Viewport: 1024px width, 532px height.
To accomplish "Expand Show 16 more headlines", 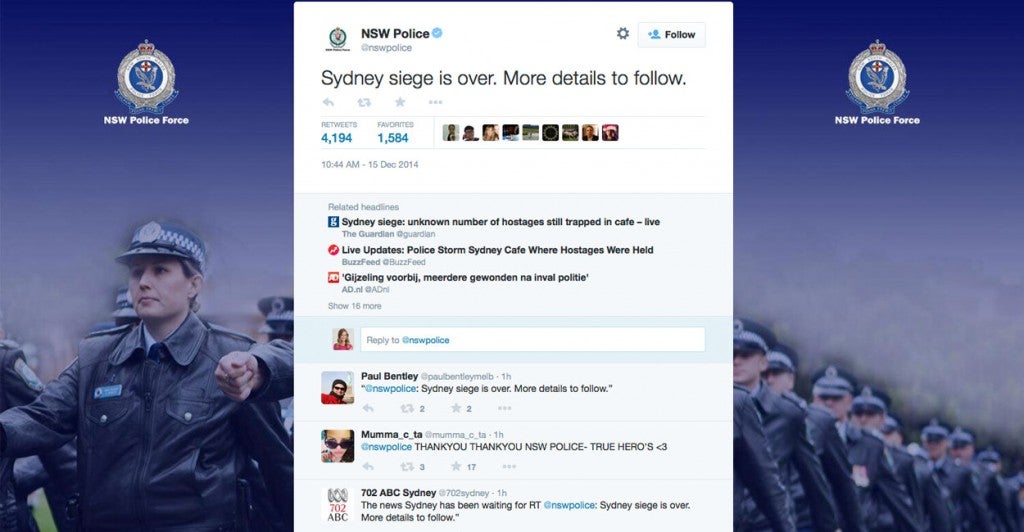I will coord(352,305).
